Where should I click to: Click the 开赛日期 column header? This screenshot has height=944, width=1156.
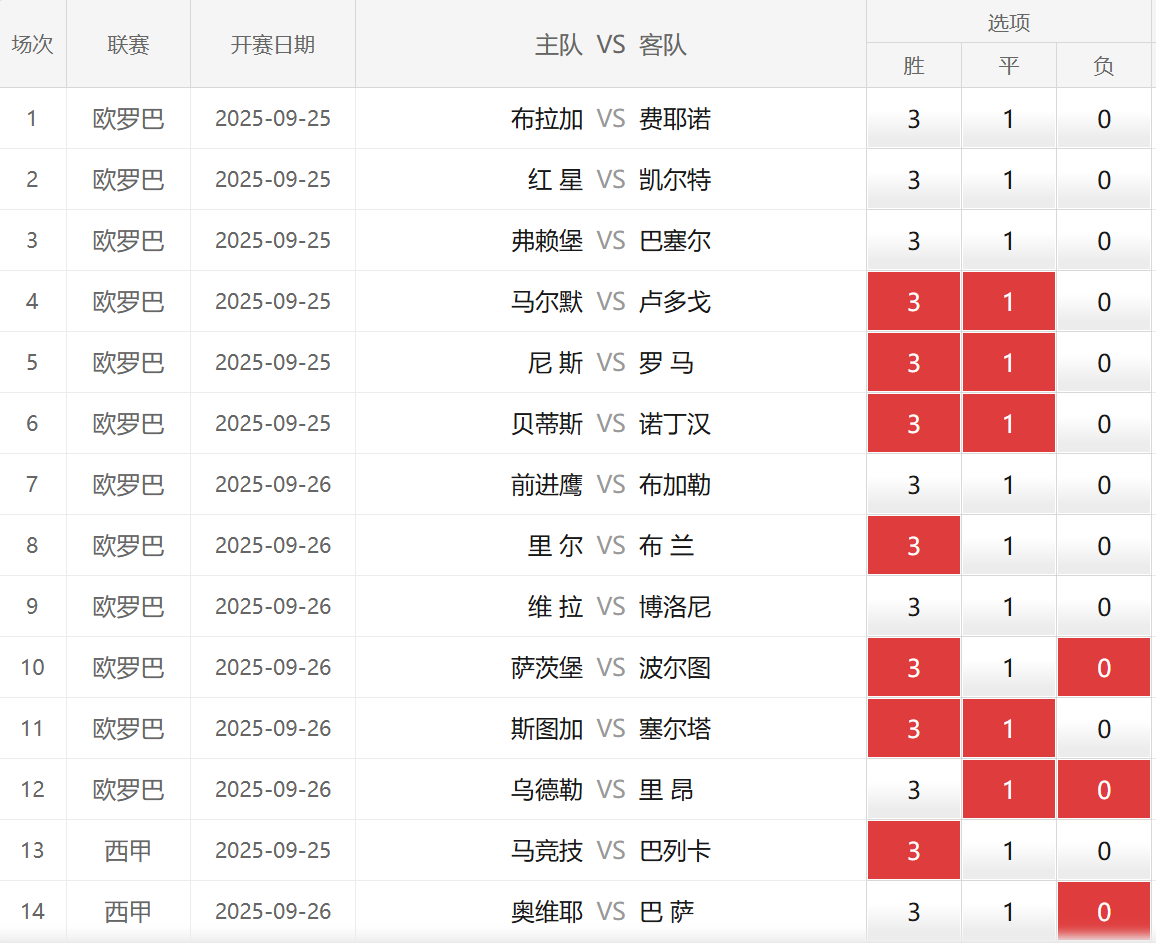click(272, 45)
